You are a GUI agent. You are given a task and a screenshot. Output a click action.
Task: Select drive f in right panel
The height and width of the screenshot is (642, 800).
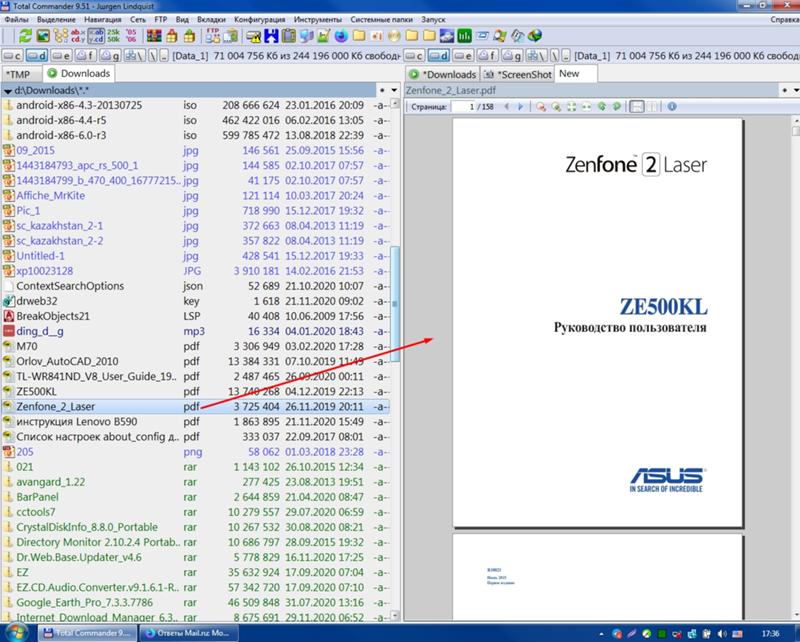[487, 56]
